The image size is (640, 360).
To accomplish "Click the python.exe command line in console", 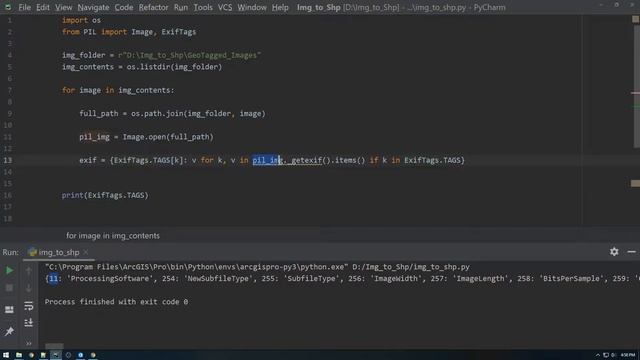I will click(x=257, y=267).
